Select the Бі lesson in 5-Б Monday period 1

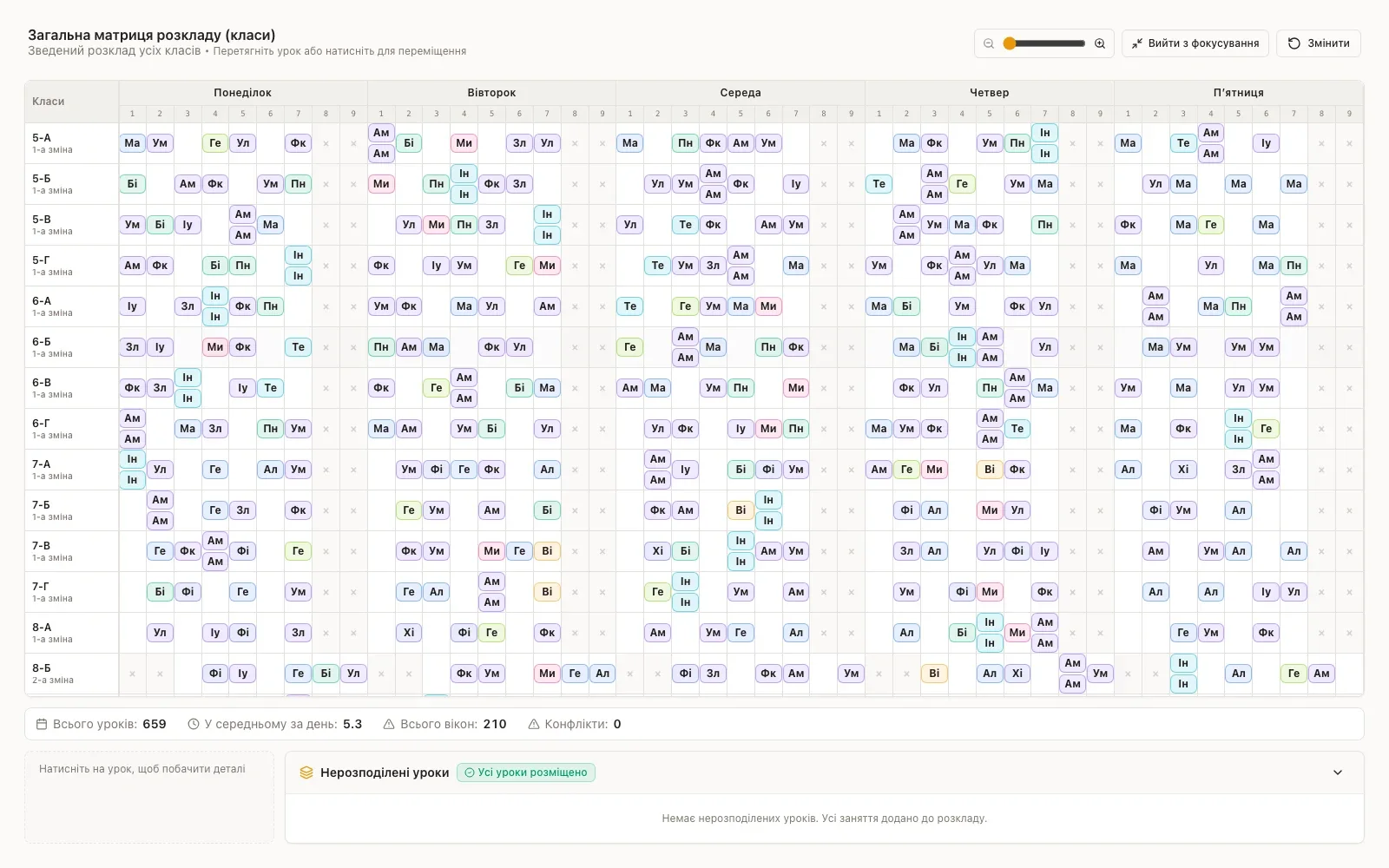132,184
